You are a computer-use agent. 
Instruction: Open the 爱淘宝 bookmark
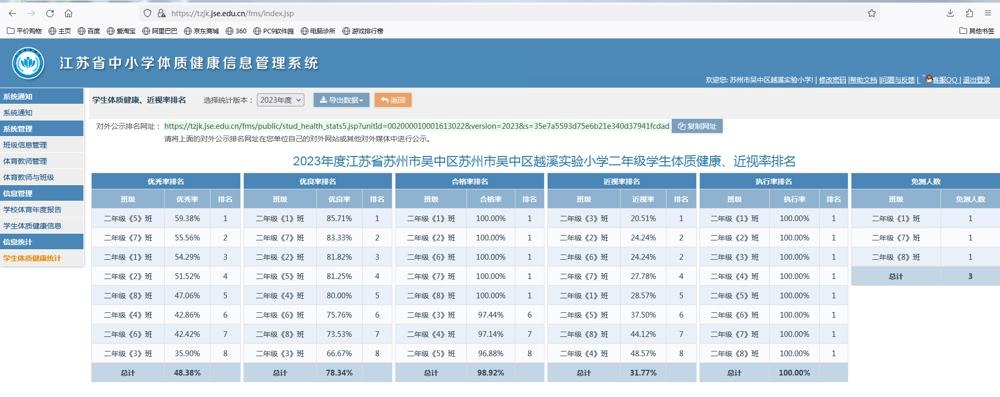pyautogui.click(x=121, y=30)
